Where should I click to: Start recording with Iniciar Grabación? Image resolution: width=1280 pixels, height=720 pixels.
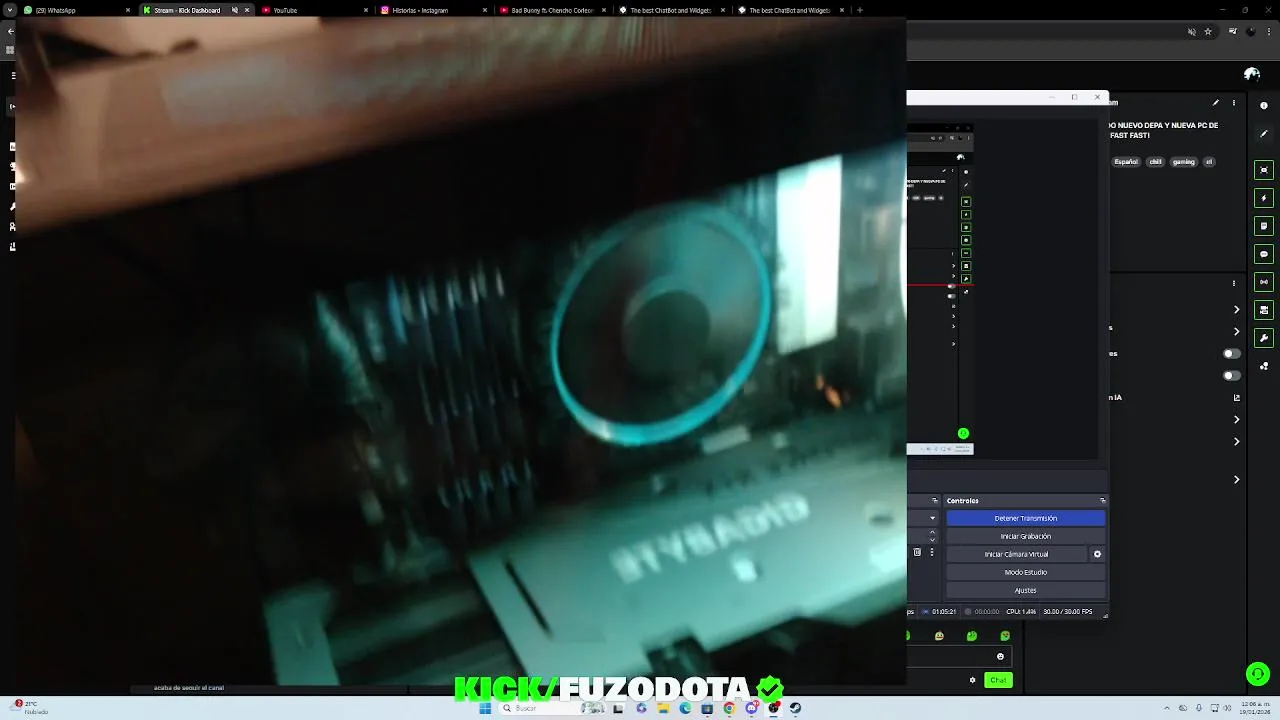pyautogui.click(x=1025, y=536)
